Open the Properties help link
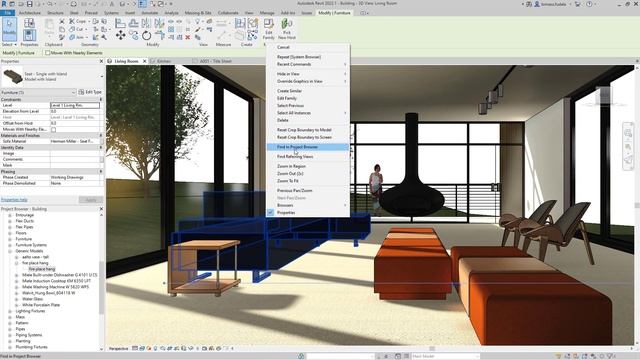Image resolution: width=640 pixels, height=360 pixels. pos(14,200)
